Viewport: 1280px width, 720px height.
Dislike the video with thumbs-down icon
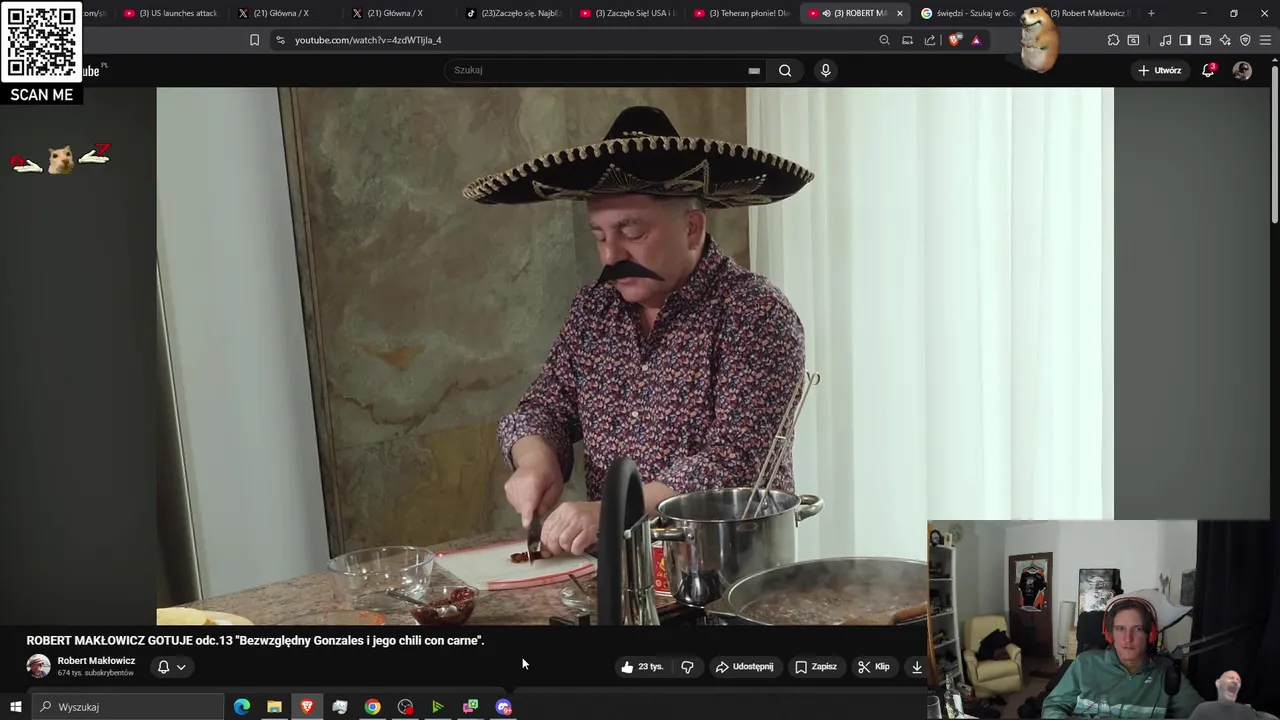(x=688, y=667)
